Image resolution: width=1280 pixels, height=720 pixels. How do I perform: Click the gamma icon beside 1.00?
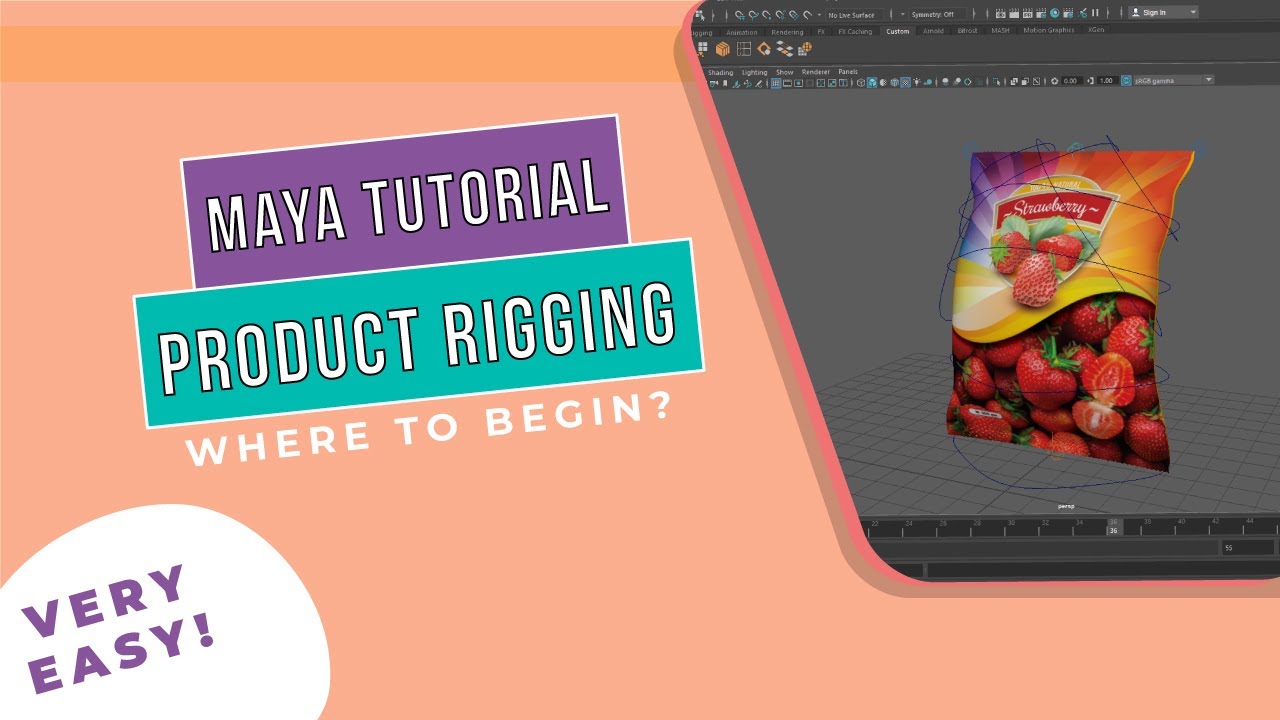tap(1090, 82)
